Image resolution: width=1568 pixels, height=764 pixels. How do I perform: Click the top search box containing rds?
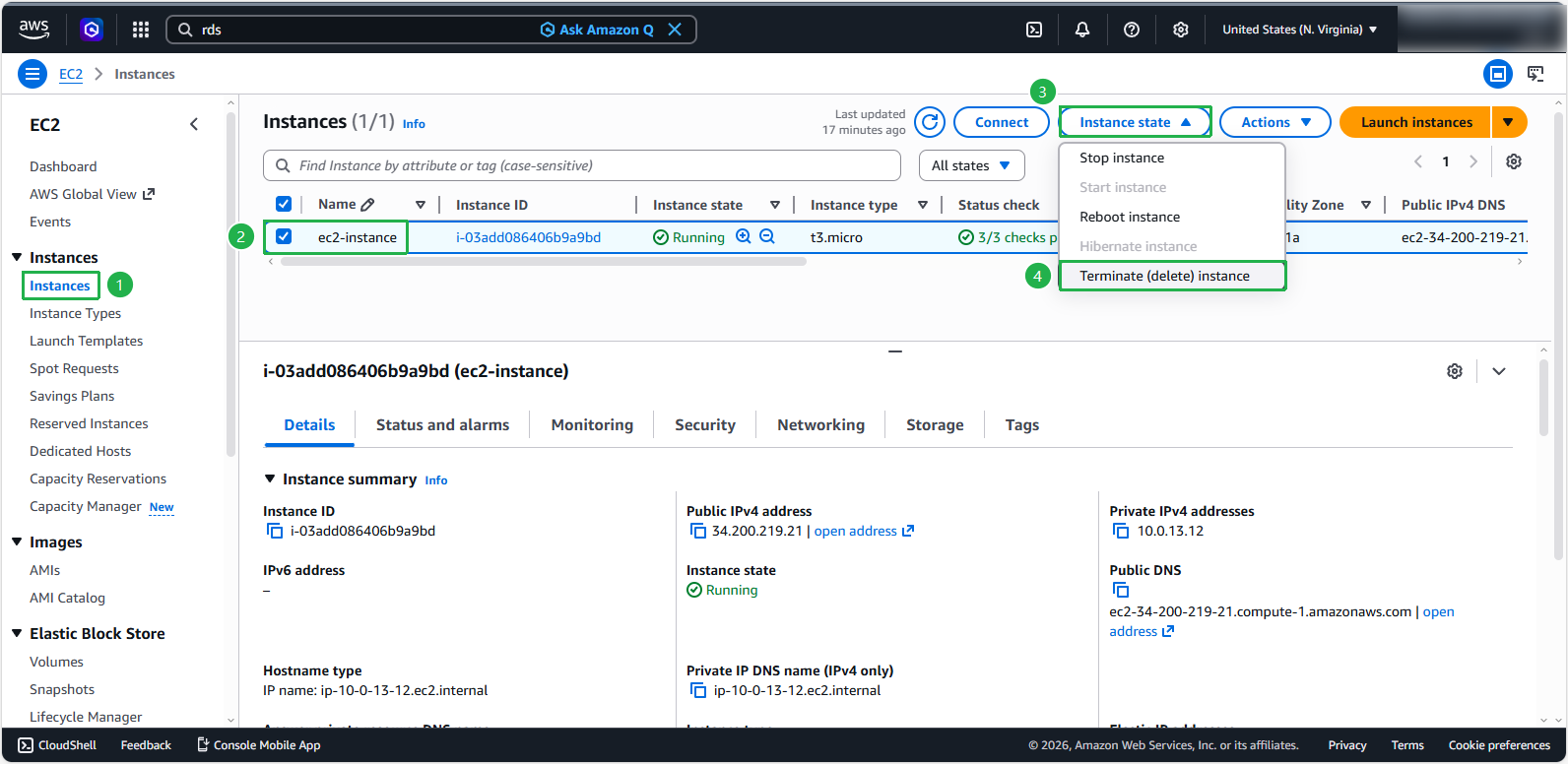[431, 30]
